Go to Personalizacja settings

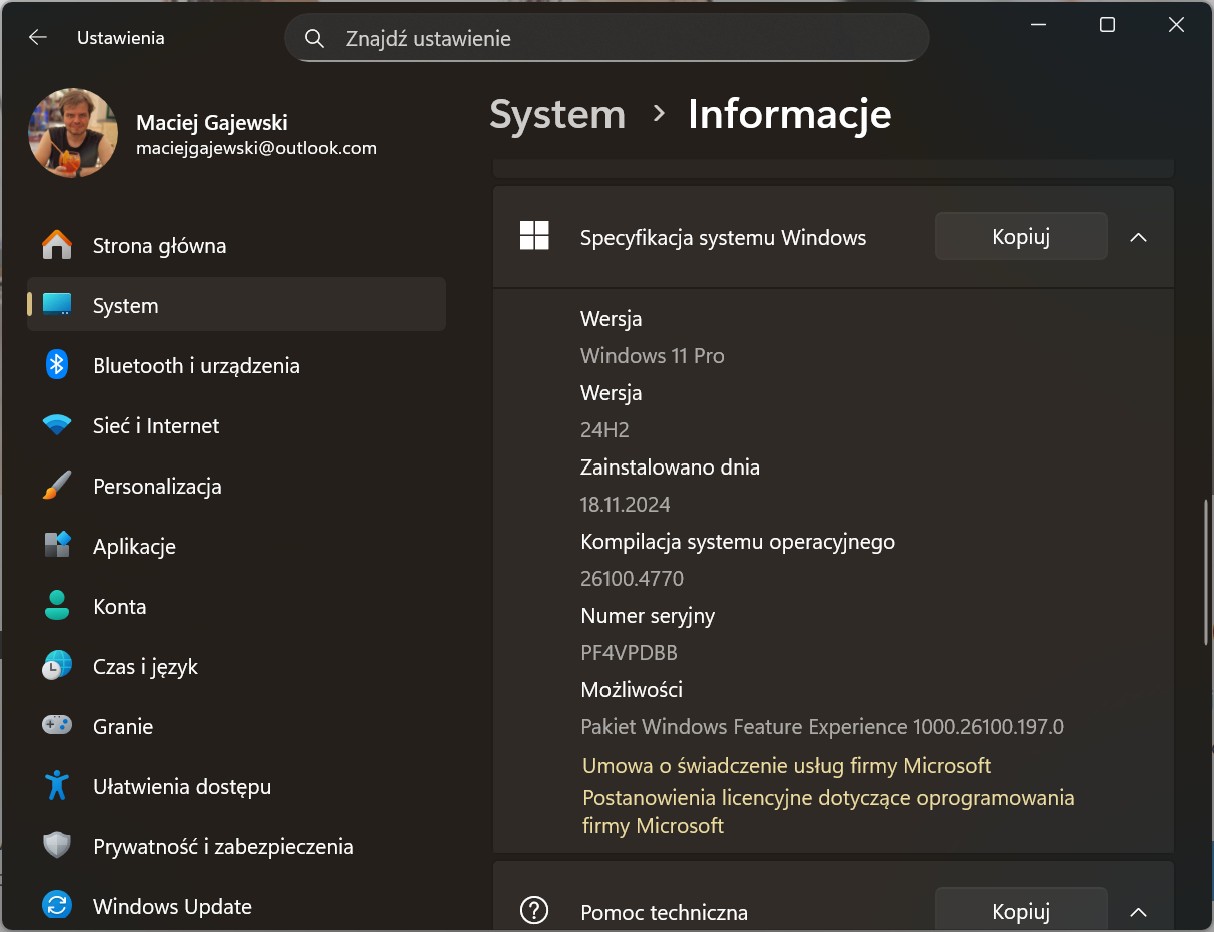click(237, 486)
